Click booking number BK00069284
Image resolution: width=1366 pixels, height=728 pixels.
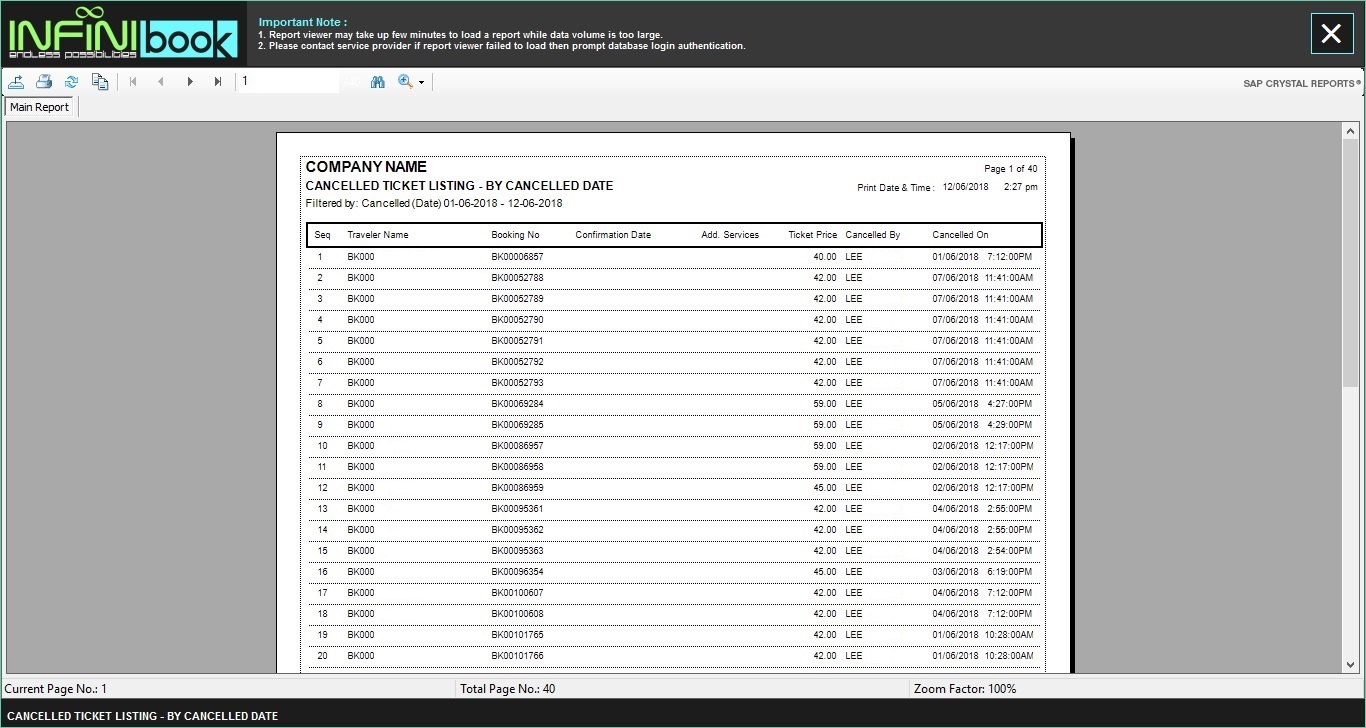(517, 404)
